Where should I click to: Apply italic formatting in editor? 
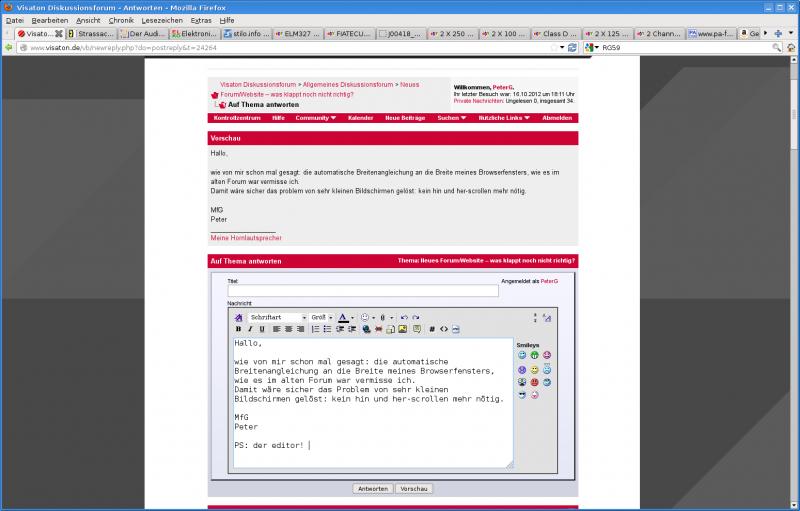[250, 328]
